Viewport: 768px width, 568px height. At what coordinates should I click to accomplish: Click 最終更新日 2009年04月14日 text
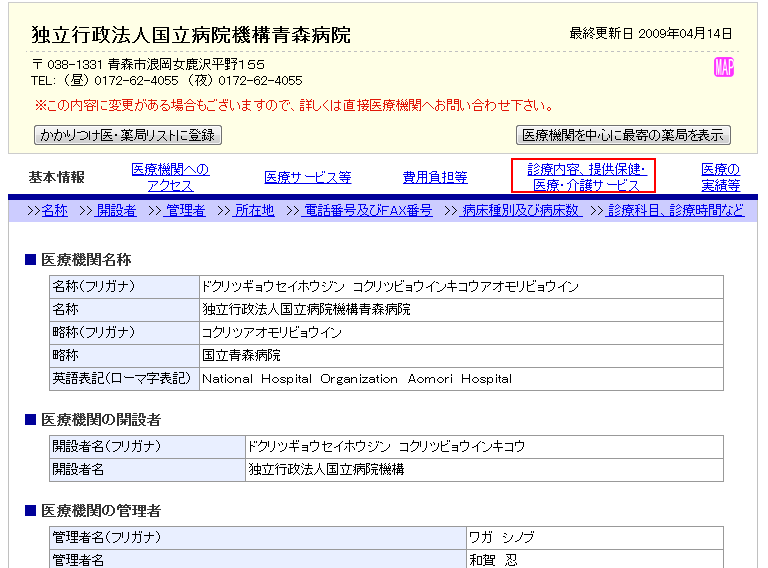[x=650, y=34]
